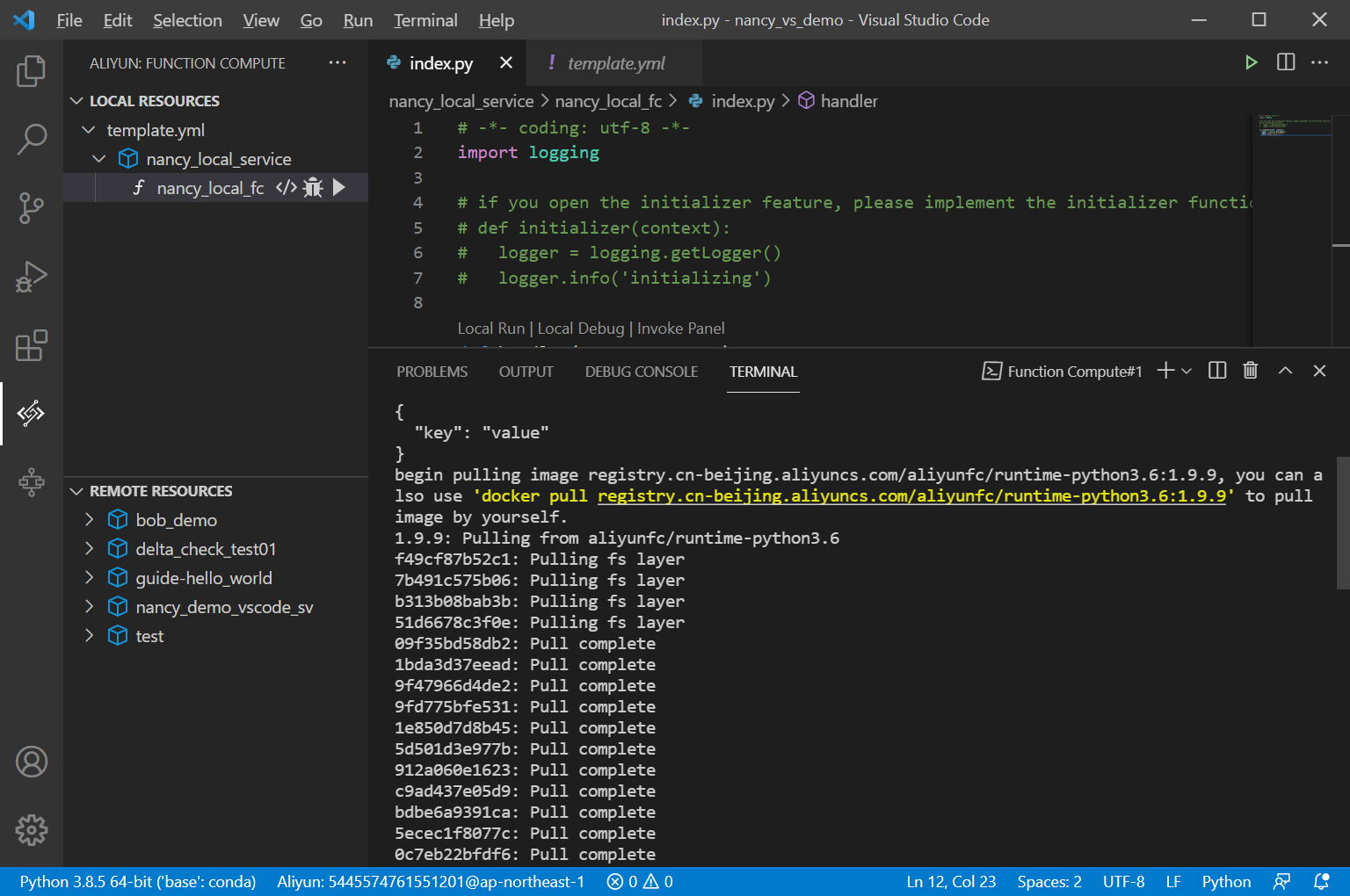Run Python file with top-right play button

pyautogui.click(x=1251, y=62)
